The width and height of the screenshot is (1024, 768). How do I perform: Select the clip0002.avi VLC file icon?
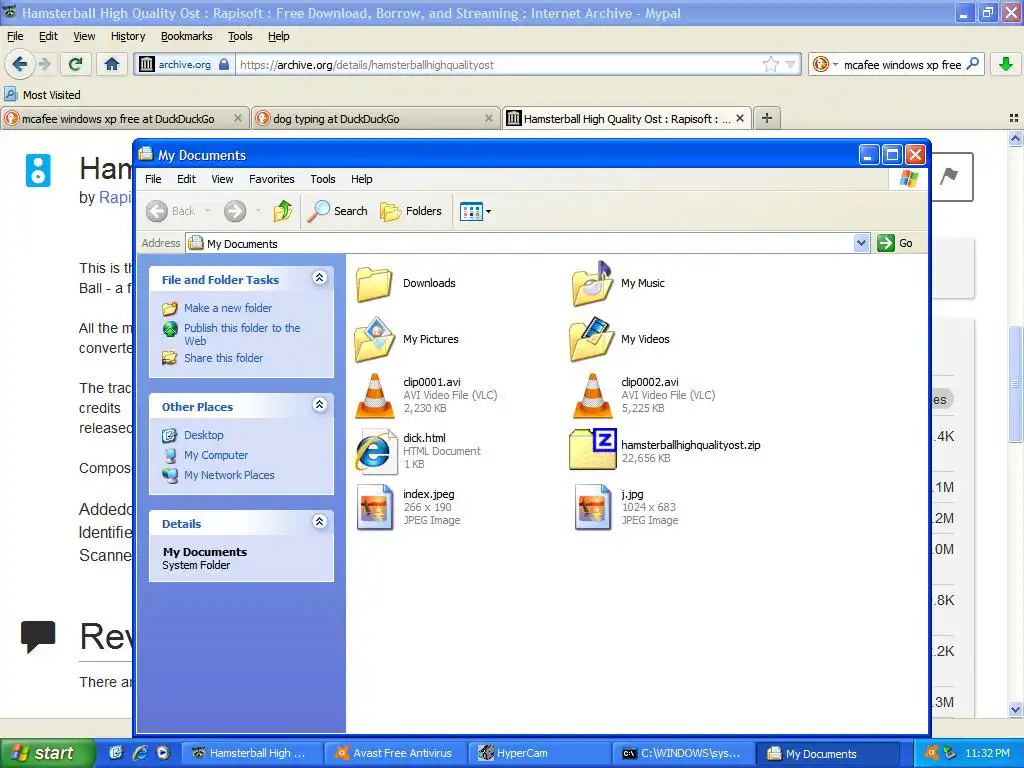(x=592, y=396)
